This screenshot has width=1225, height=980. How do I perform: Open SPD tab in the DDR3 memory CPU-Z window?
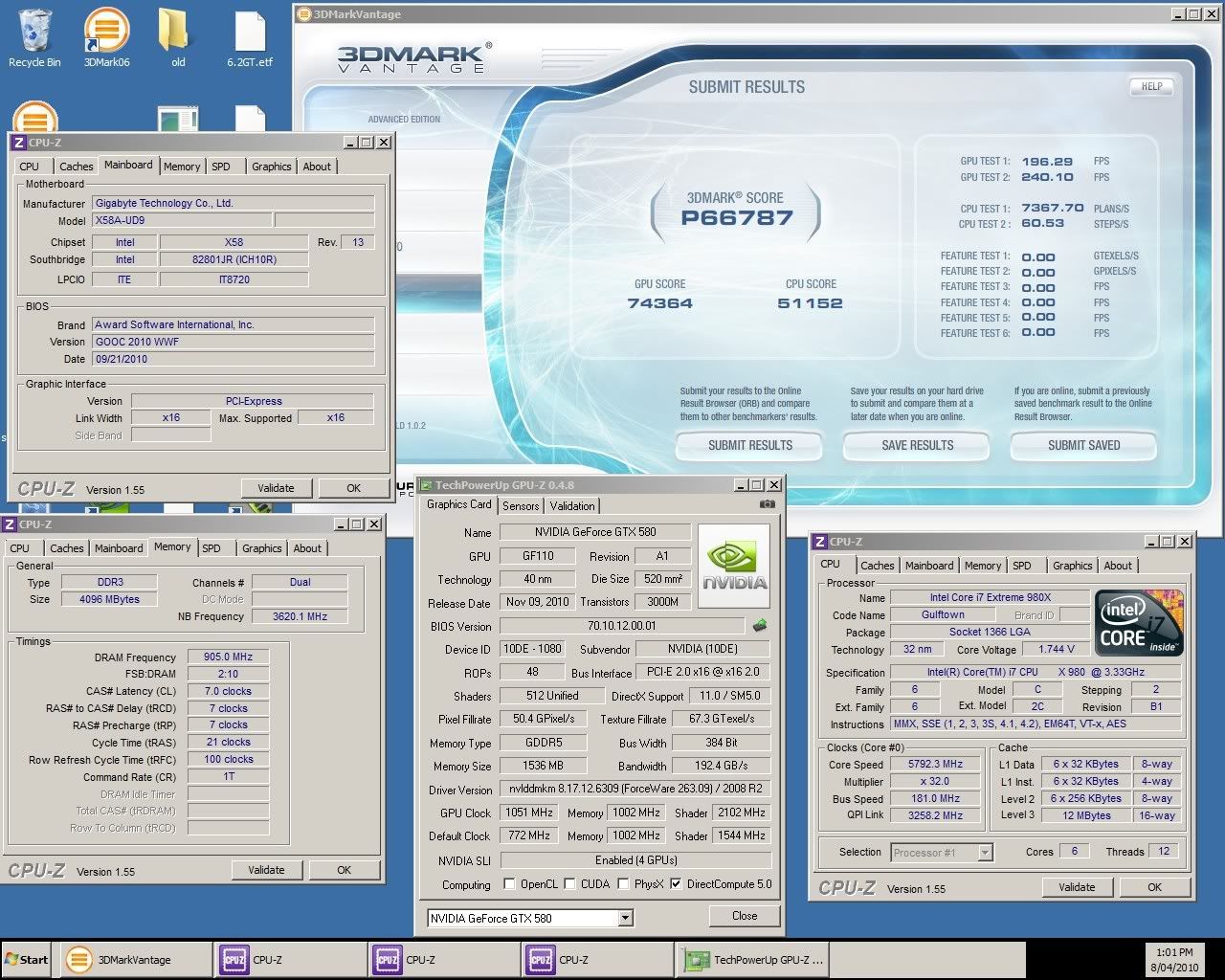[x=212, y=548]
